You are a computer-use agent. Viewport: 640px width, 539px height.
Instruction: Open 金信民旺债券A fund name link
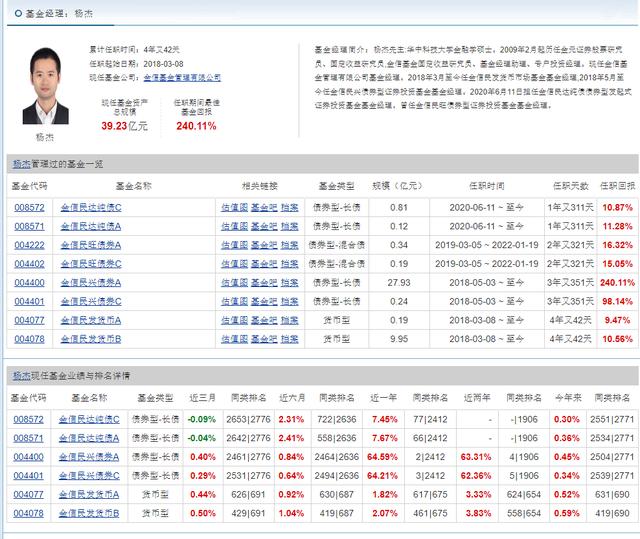(91, 245)
